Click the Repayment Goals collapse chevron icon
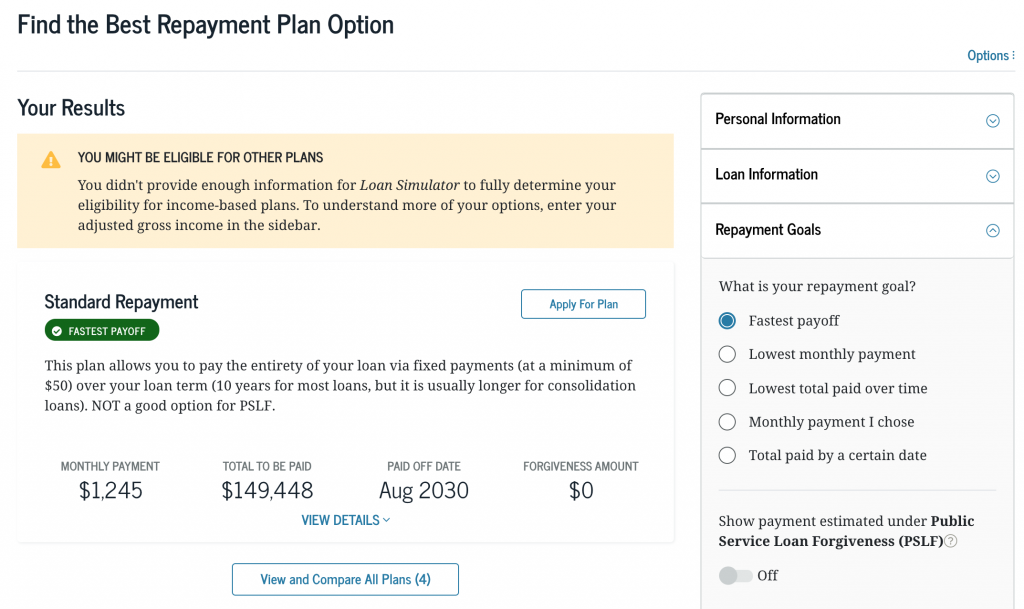The height and width of the screenshot is (609, 1024). (x=993, y=231)
